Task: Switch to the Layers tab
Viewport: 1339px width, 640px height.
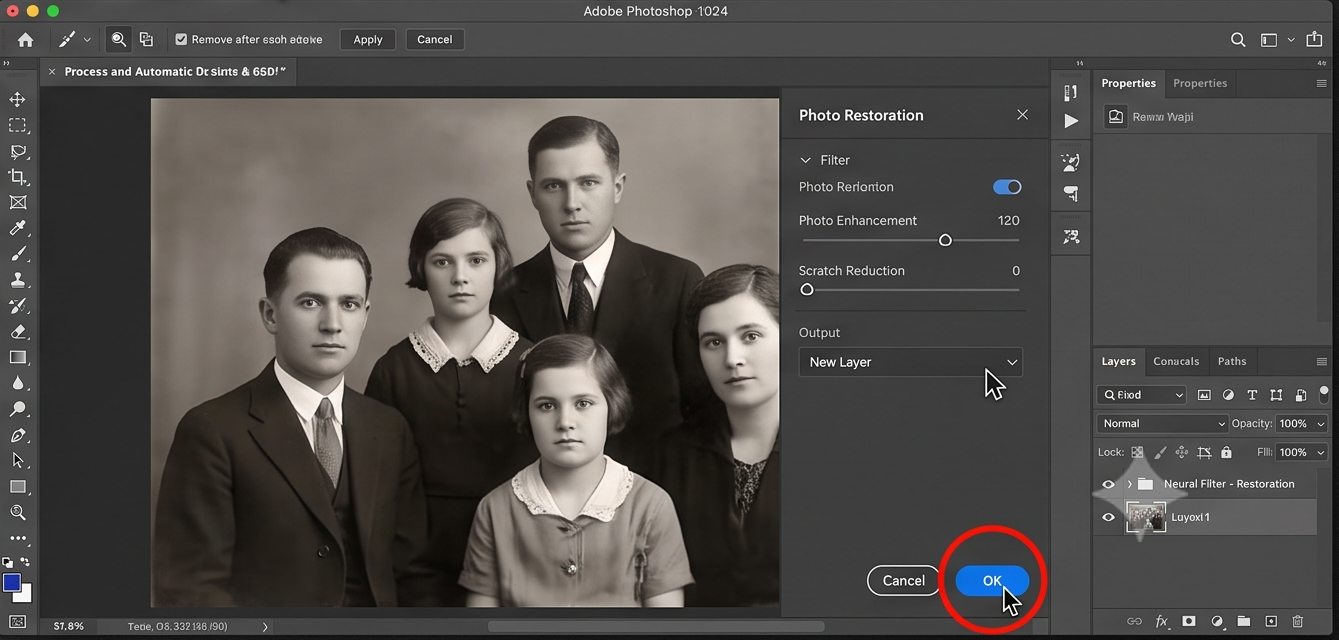Action: tap(1118, 361)
